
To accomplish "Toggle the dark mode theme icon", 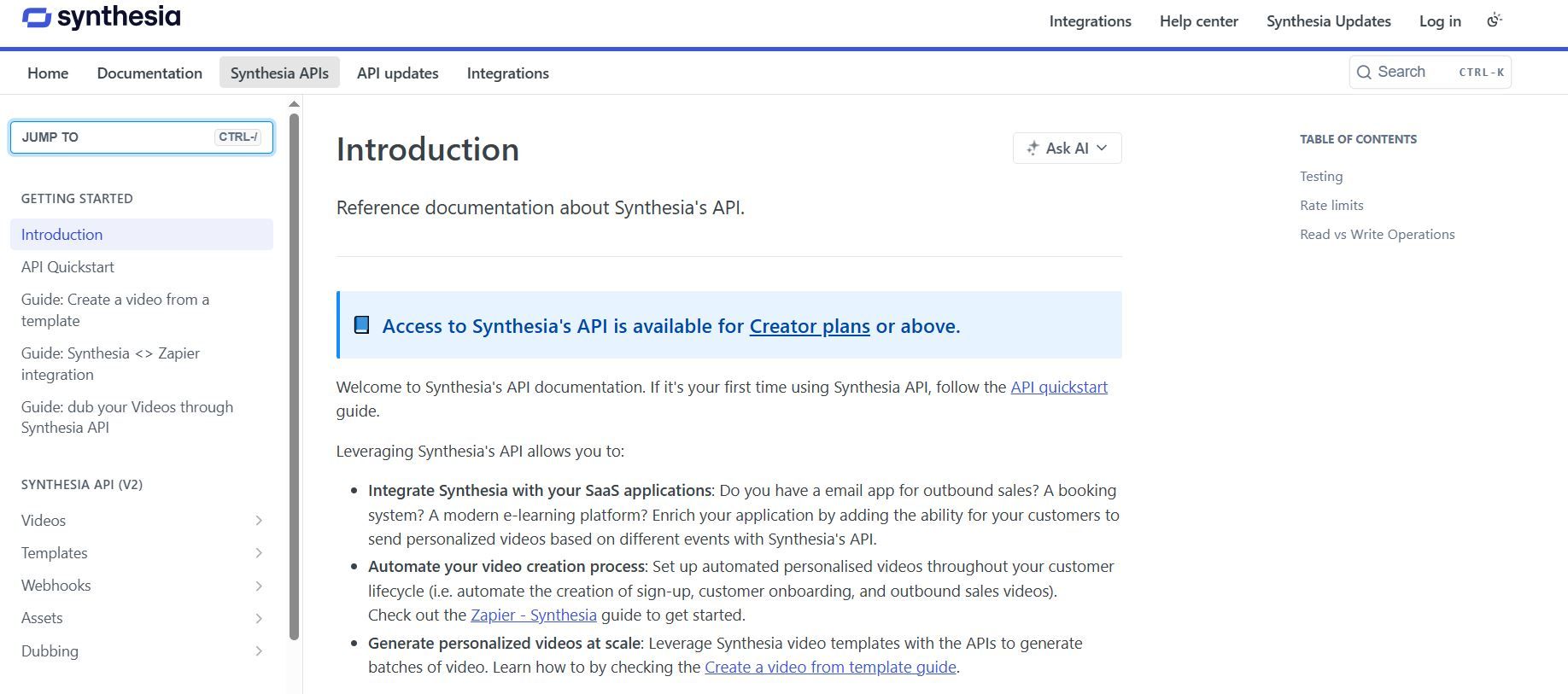I will click(1494, 20).
